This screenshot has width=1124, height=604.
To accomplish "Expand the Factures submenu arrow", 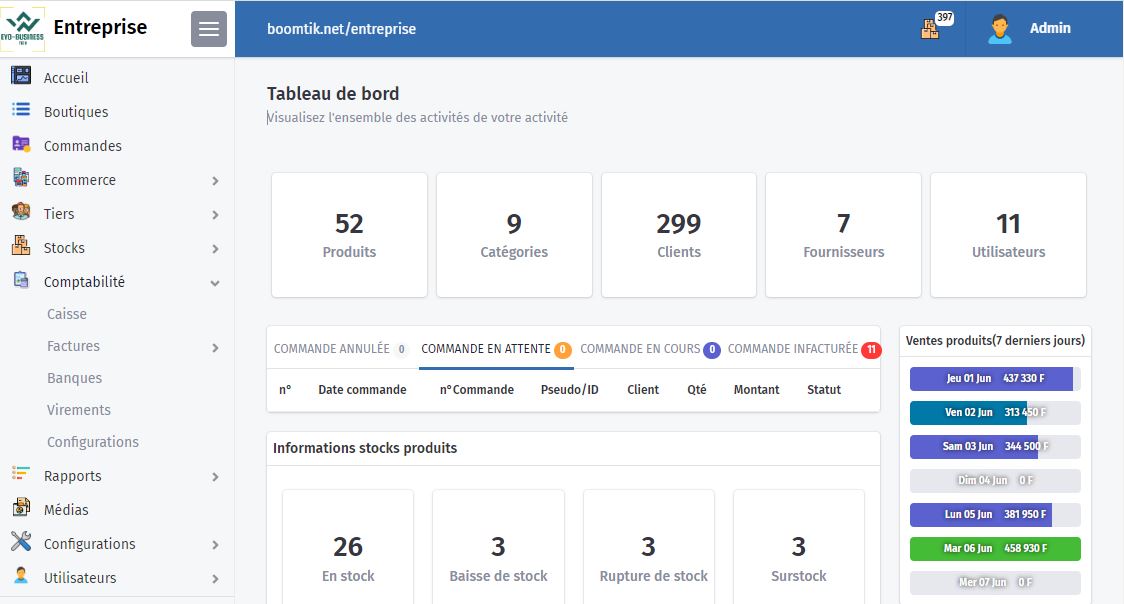I will point(215,347).
